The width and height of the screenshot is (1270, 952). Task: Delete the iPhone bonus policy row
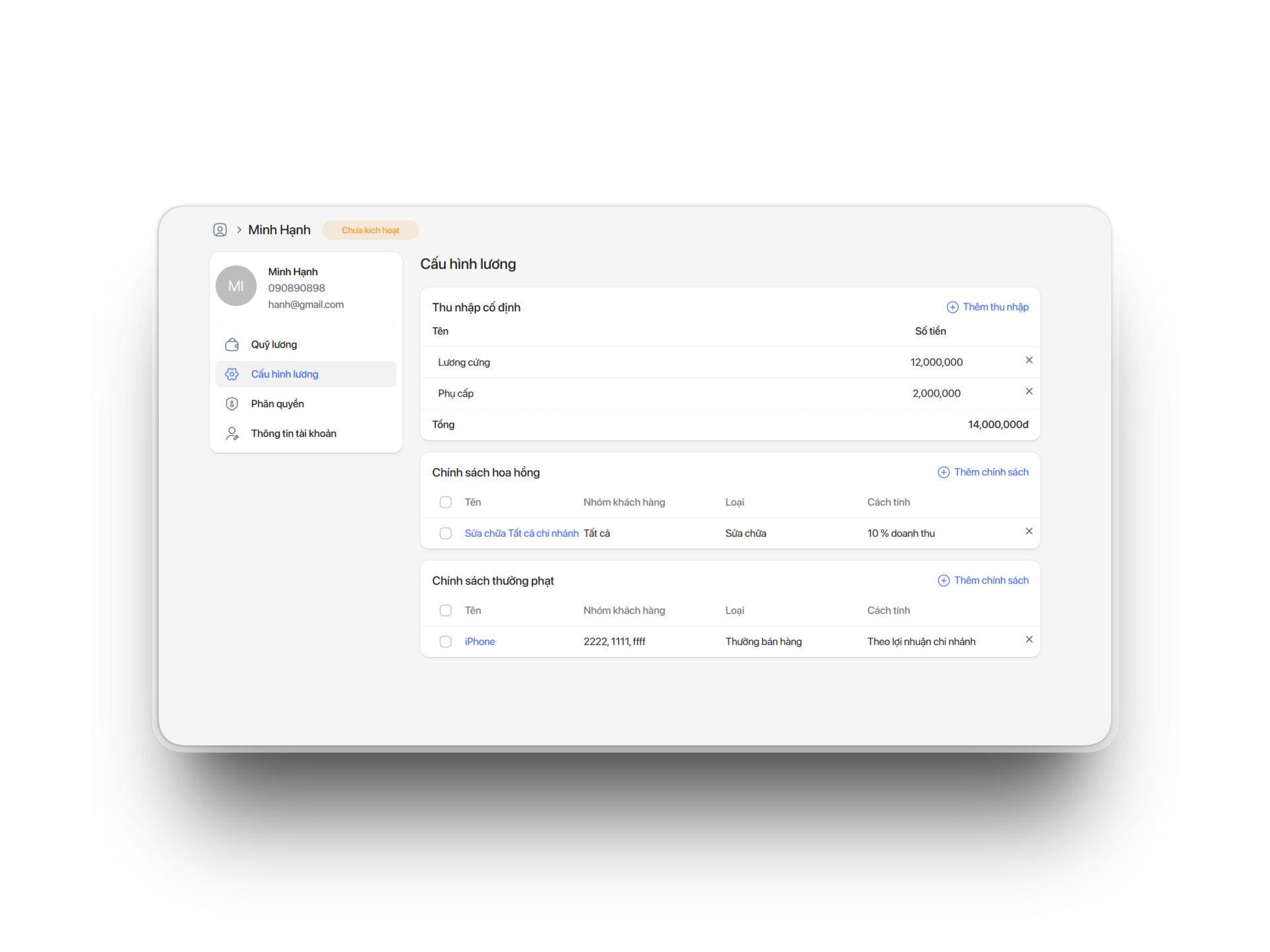[1029, 639]
